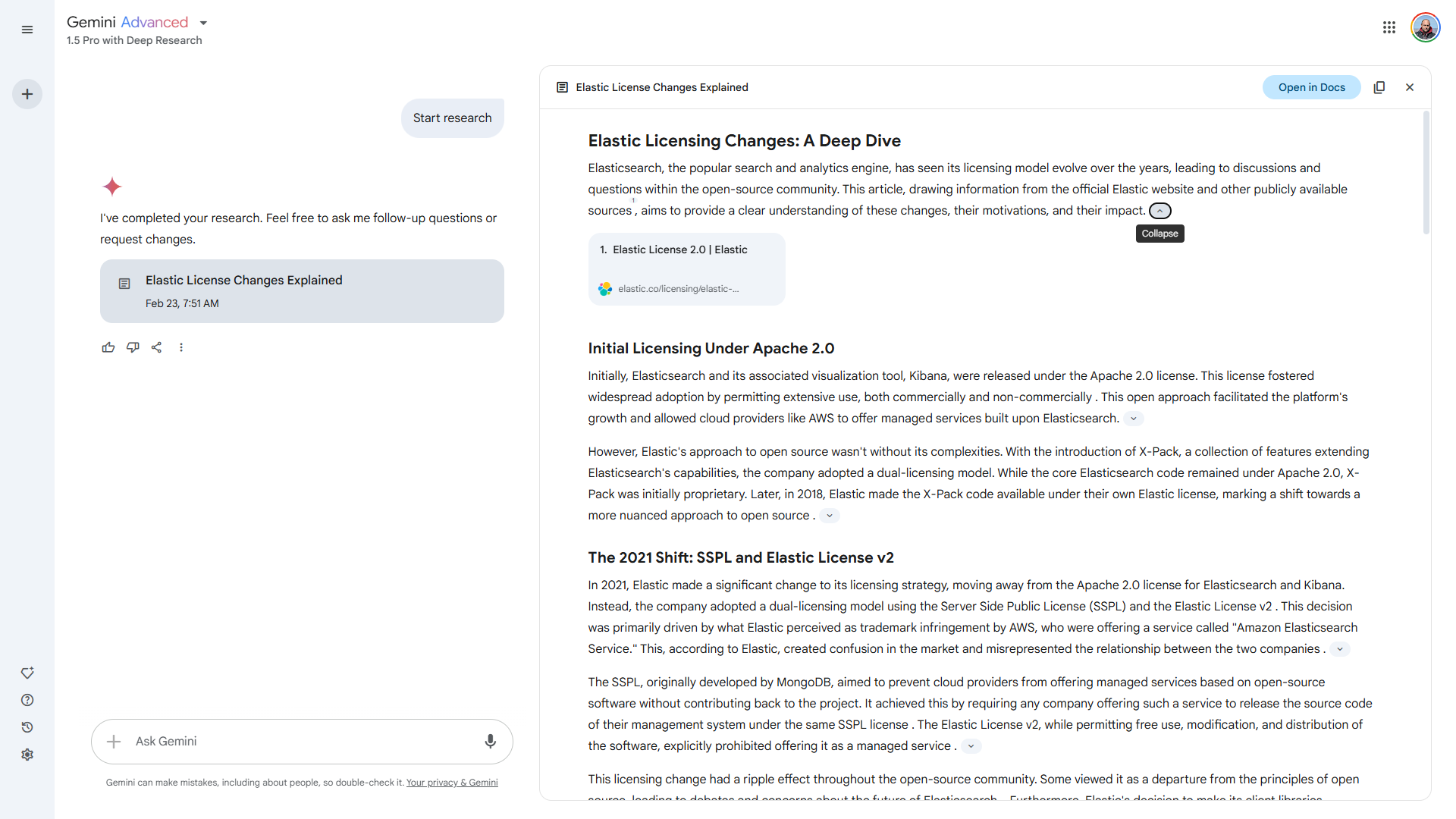Open the Gemini Advanced model dropdown
Screen dimensions: 1456x819
pos(203,23)
